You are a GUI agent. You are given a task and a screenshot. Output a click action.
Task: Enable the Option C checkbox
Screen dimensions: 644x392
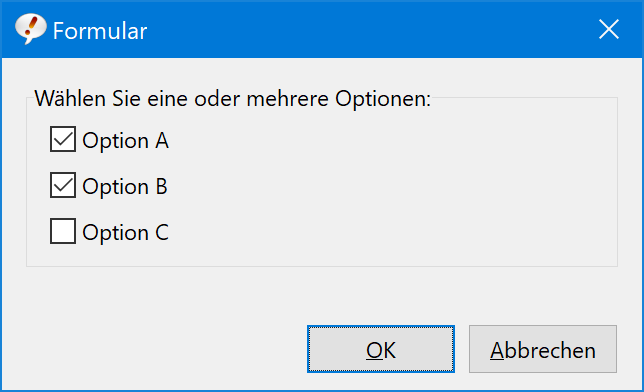coord(63,231)
